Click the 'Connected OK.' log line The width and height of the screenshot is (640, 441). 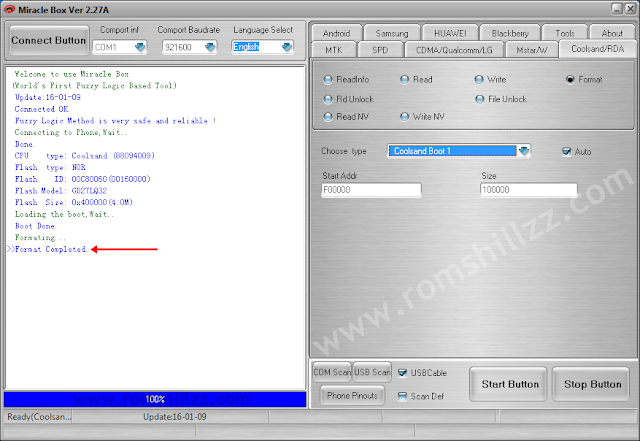point(42,109)
